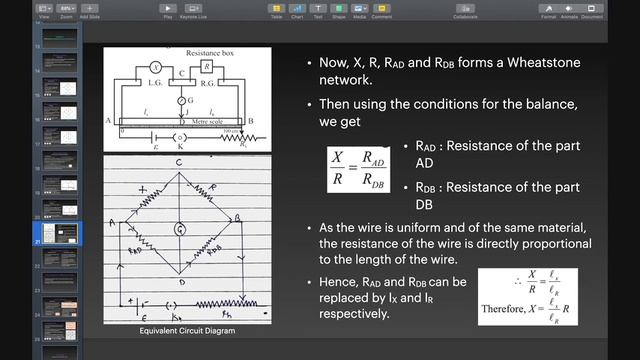Select slide 15 thumbnail in navigator
This screenshot has height=360, width=640.
click(60, 87)
